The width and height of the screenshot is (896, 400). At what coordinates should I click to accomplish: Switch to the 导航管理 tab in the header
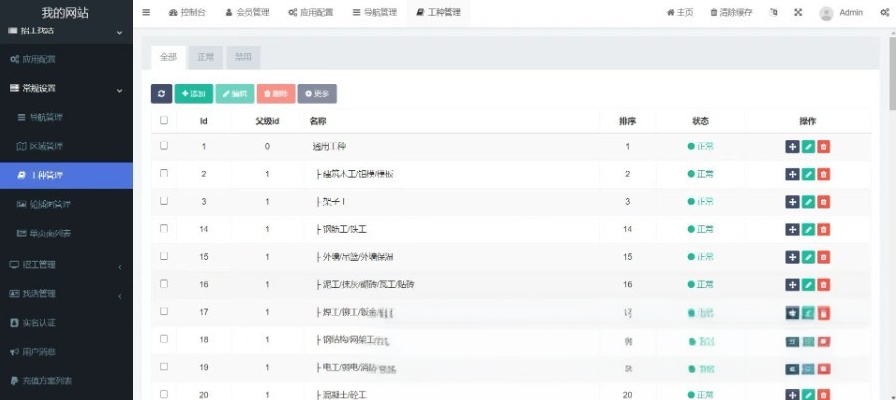374,13
